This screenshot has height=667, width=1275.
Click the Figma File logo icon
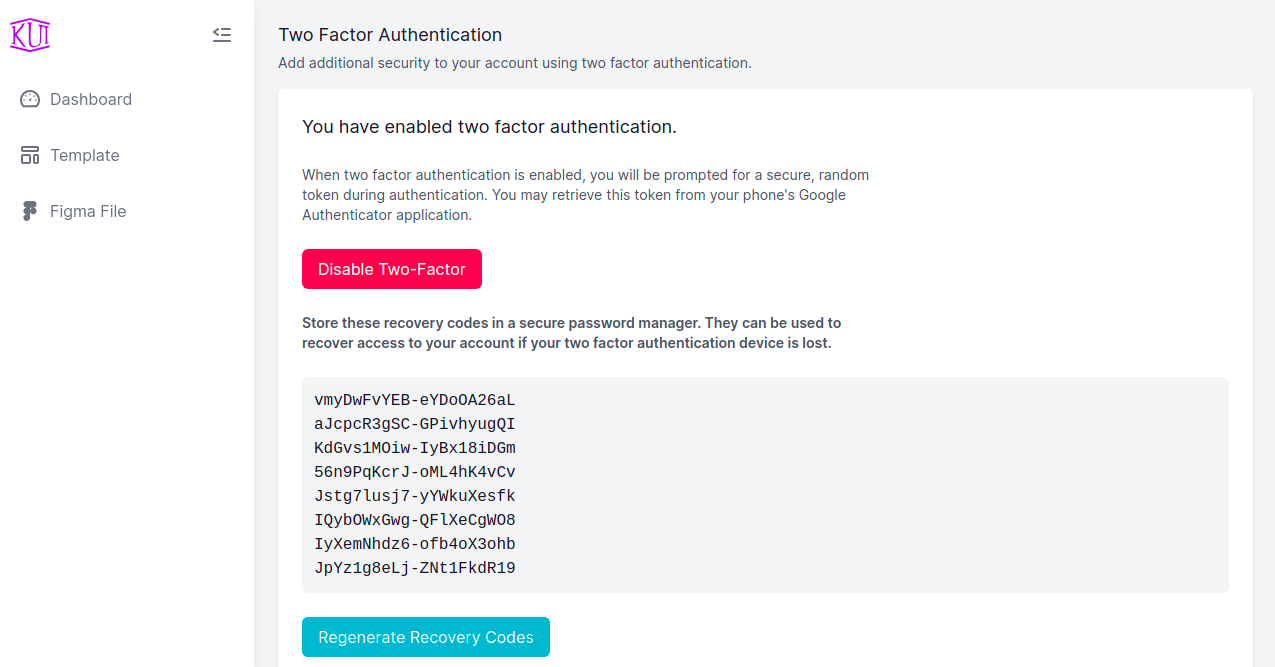pos(30,211)
